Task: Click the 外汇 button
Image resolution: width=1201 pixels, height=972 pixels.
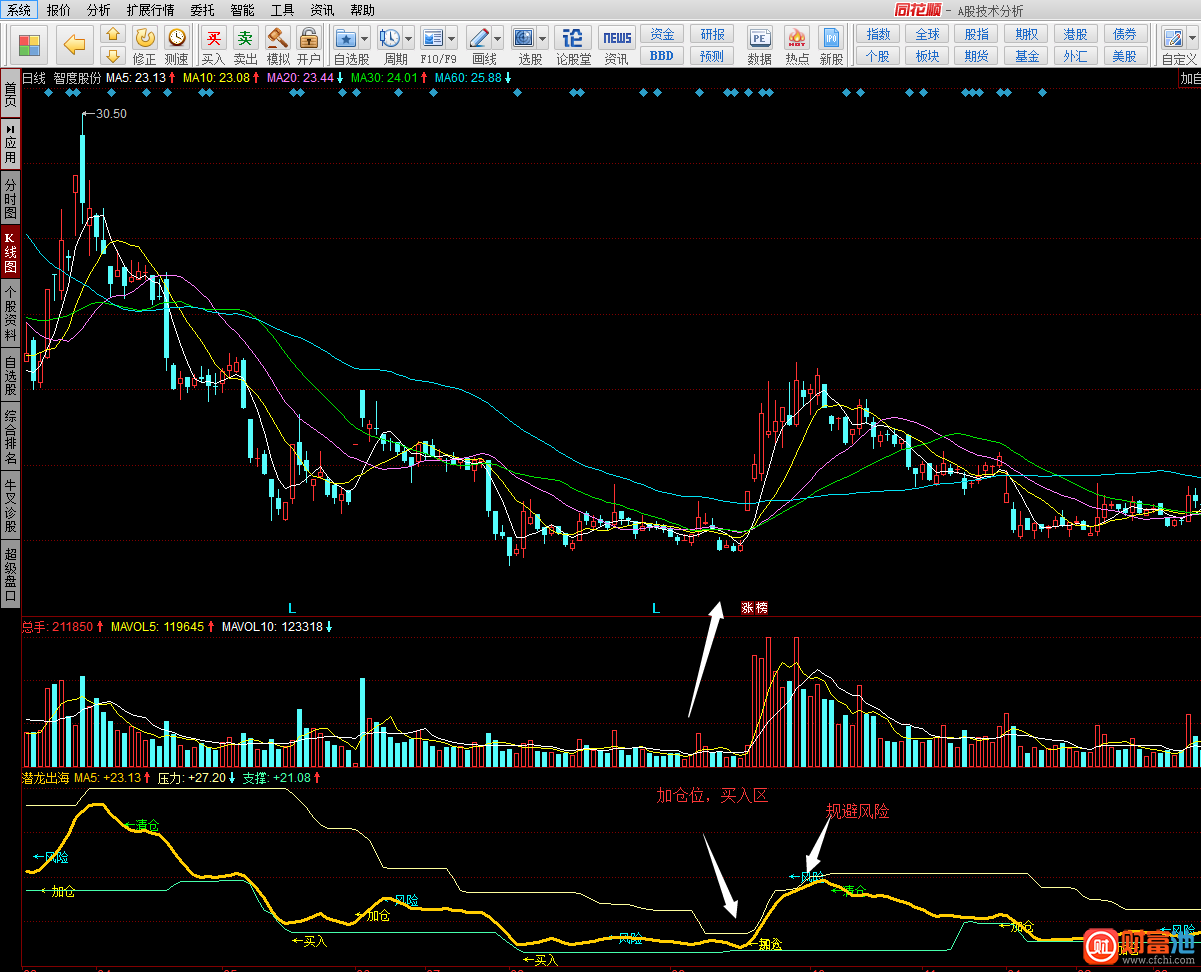Action: tap(1076, 56)
